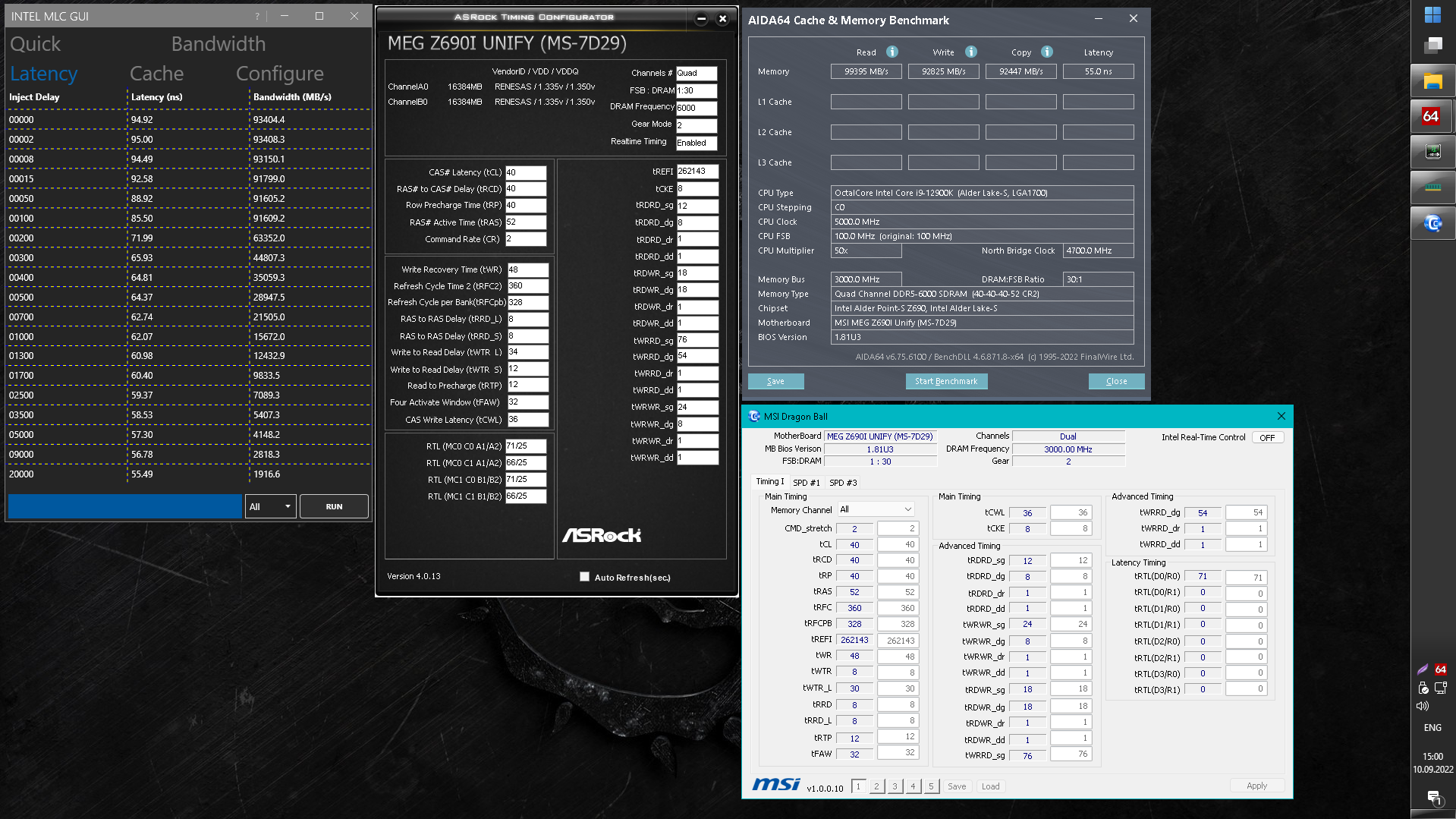The height and width of the screenshot is (819, 1456).
Task: Click the DRAM Frequency field in ASRock
Action: pyautogui.click(x=697, y=108)
